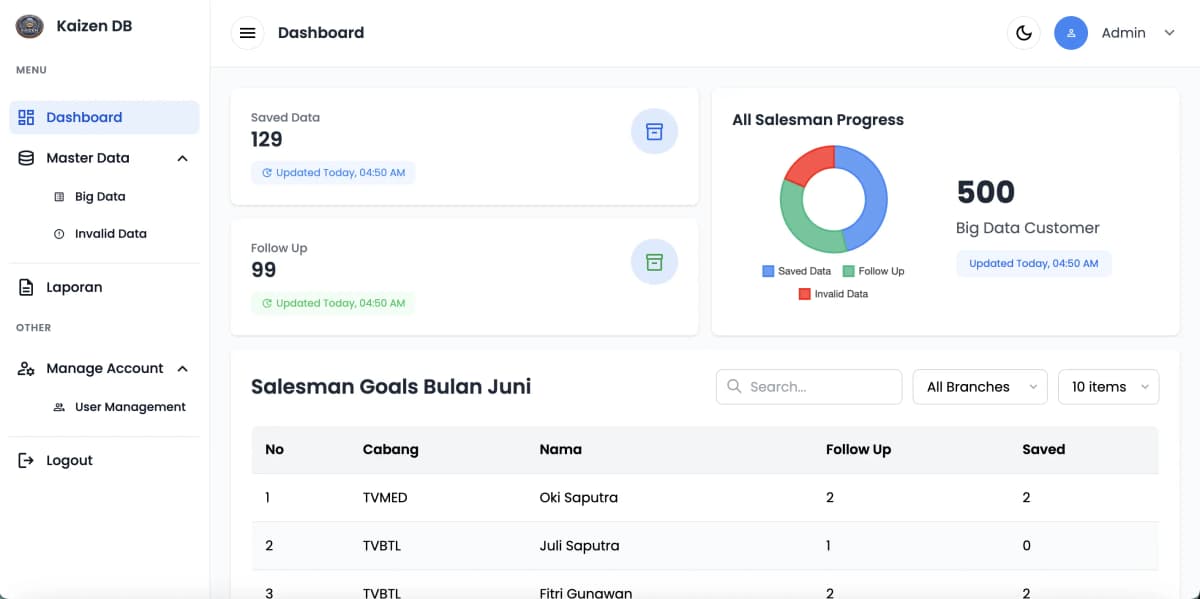Click the Admin user avatar icon
The height and width of the screenshot is (599, 1200).
[x=1071, y=33]
